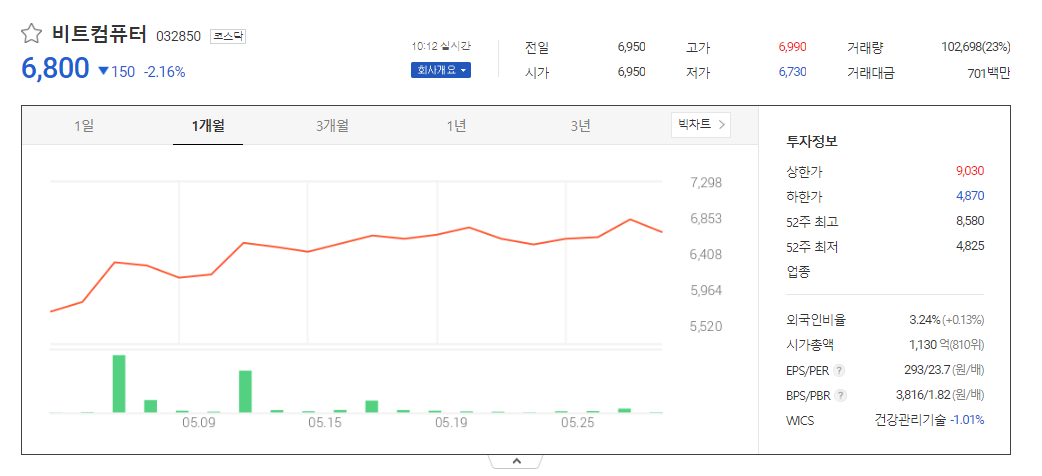The image size is (1042, 476).
Task: Click the 고가 value 6,990
Action: (792, 48)
